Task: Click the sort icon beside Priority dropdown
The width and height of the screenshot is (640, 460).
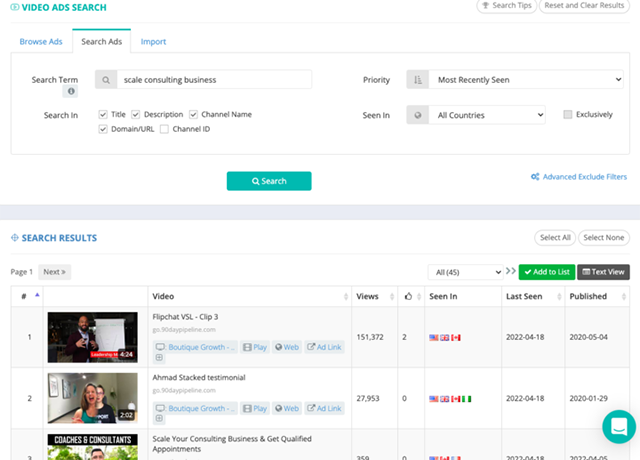Action: click(x=418, y=80)
